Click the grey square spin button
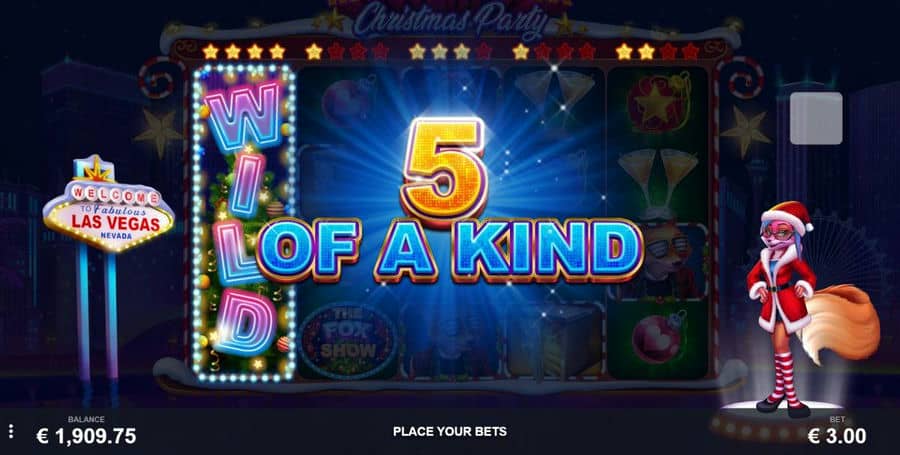This screenshot has width=900, height=455. point(816,118)
